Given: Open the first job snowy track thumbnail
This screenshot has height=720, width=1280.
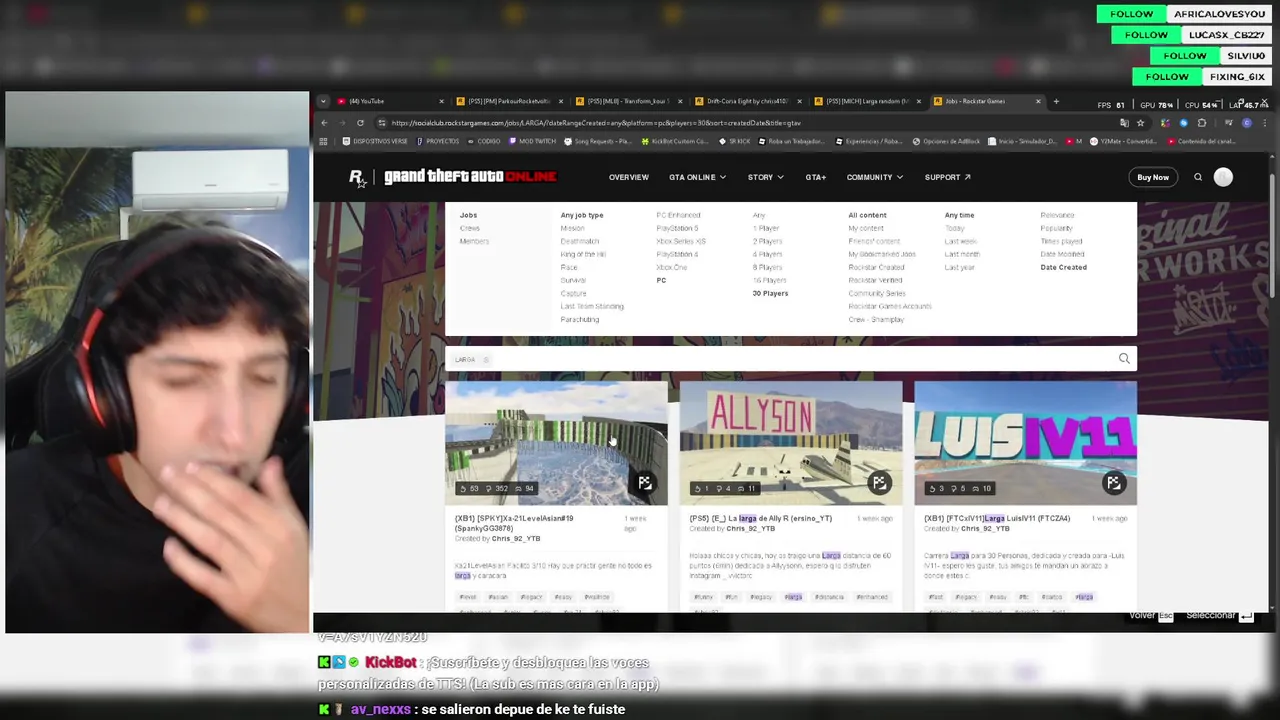Looking at the screenshot, I should pos(556,443).
